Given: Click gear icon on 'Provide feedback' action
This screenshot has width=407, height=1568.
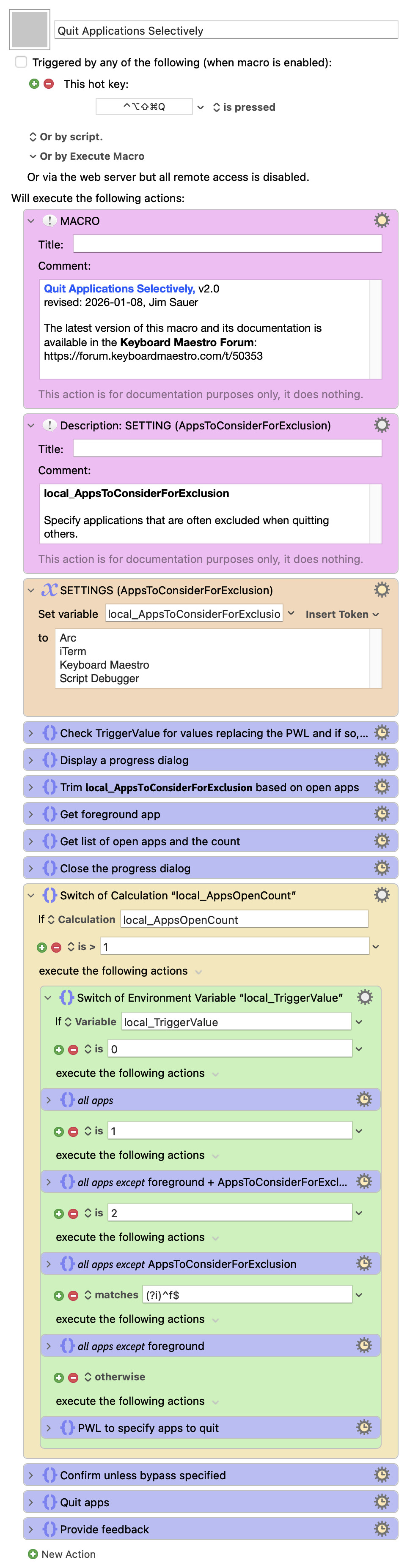Looking at the screenshot, I should coord(382,1528).
